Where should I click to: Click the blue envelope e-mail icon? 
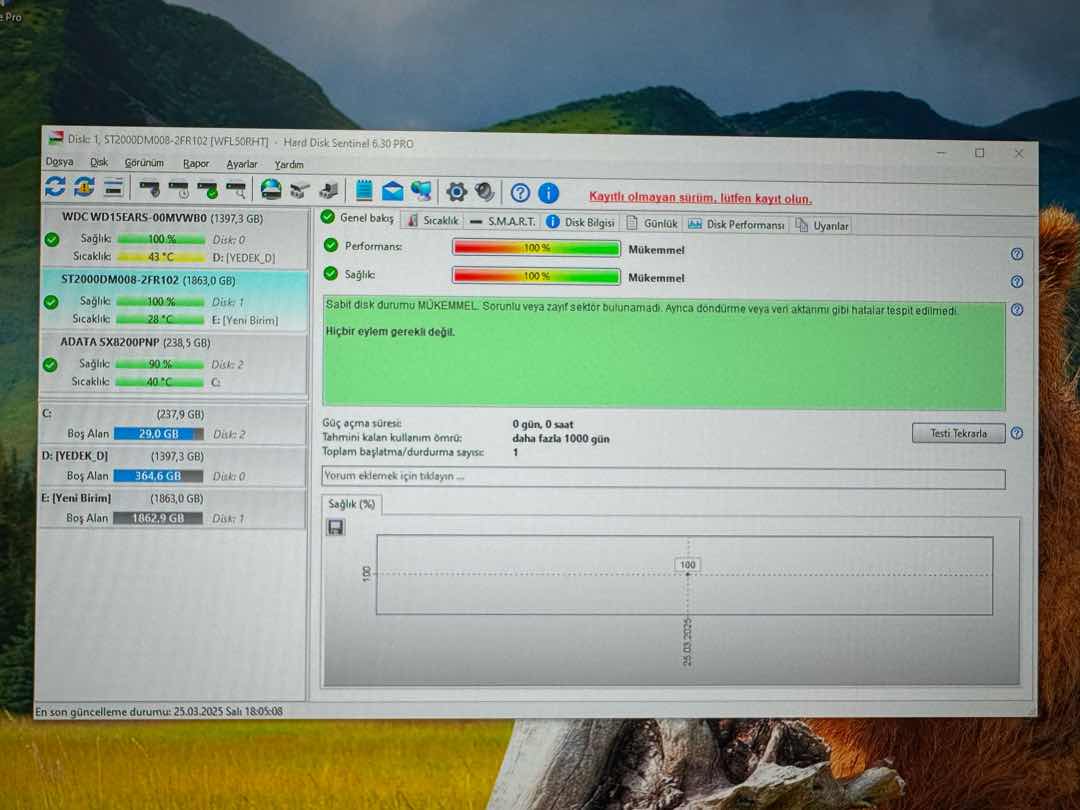pos(393,191)
